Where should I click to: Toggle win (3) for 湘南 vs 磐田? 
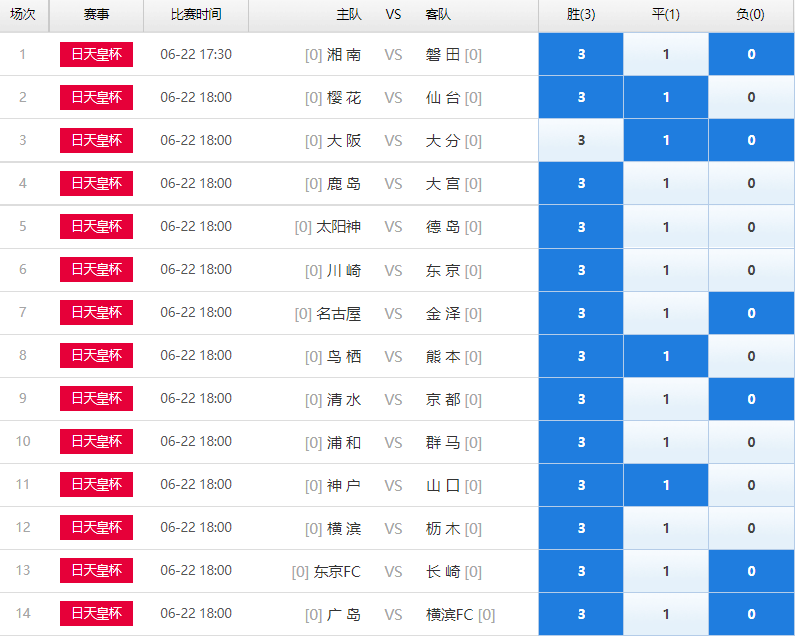point(581,54)
